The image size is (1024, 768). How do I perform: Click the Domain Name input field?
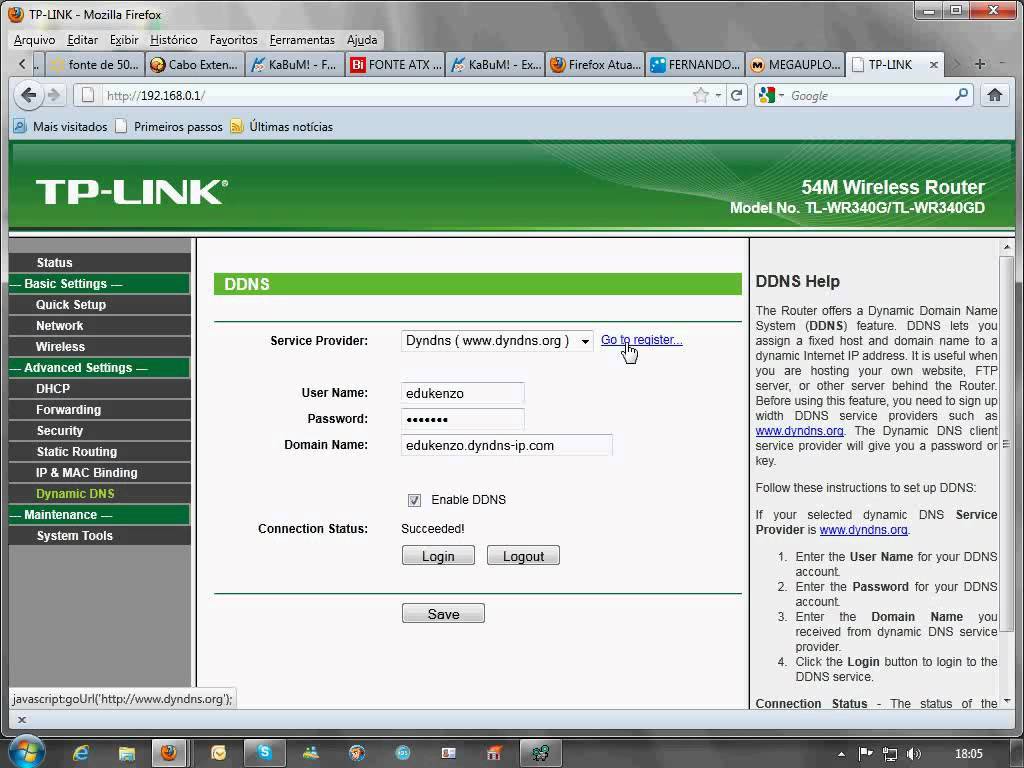(x=507, y=445)
